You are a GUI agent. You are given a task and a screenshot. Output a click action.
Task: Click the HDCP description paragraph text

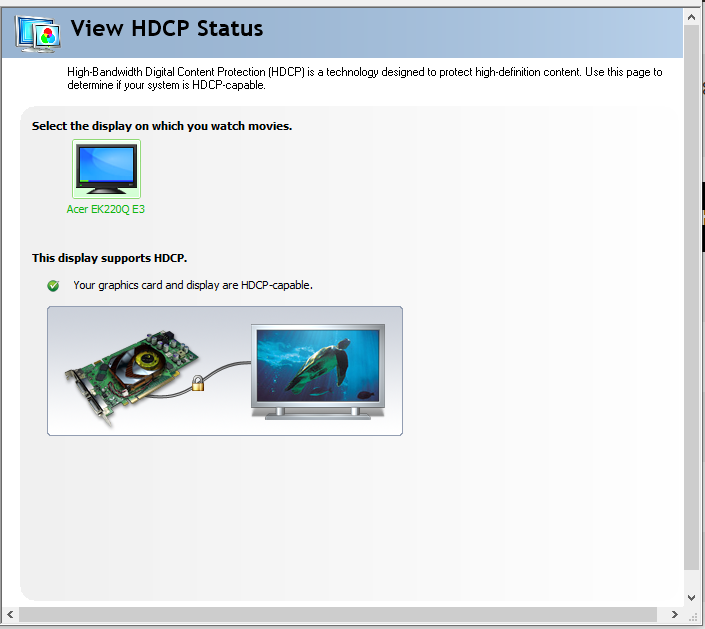365,78
